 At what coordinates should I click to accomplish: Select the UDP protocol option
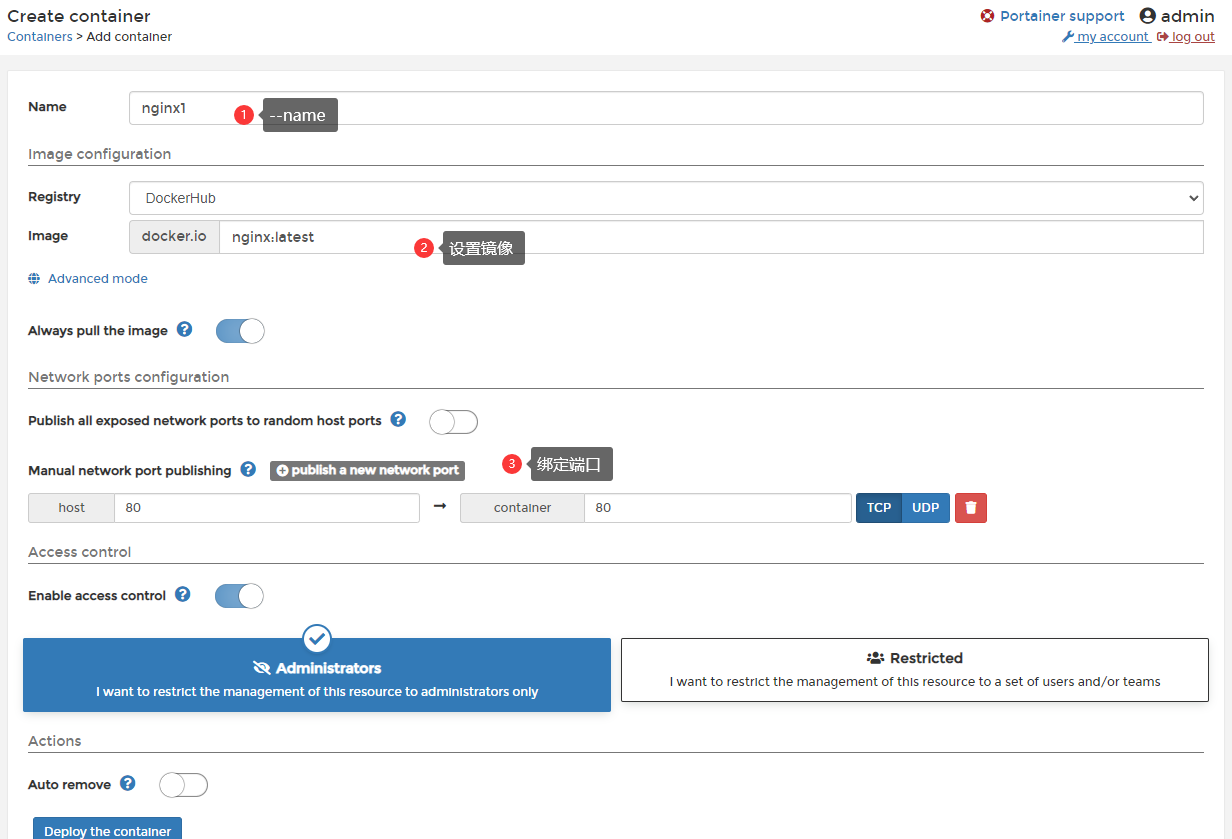[926, 508]
